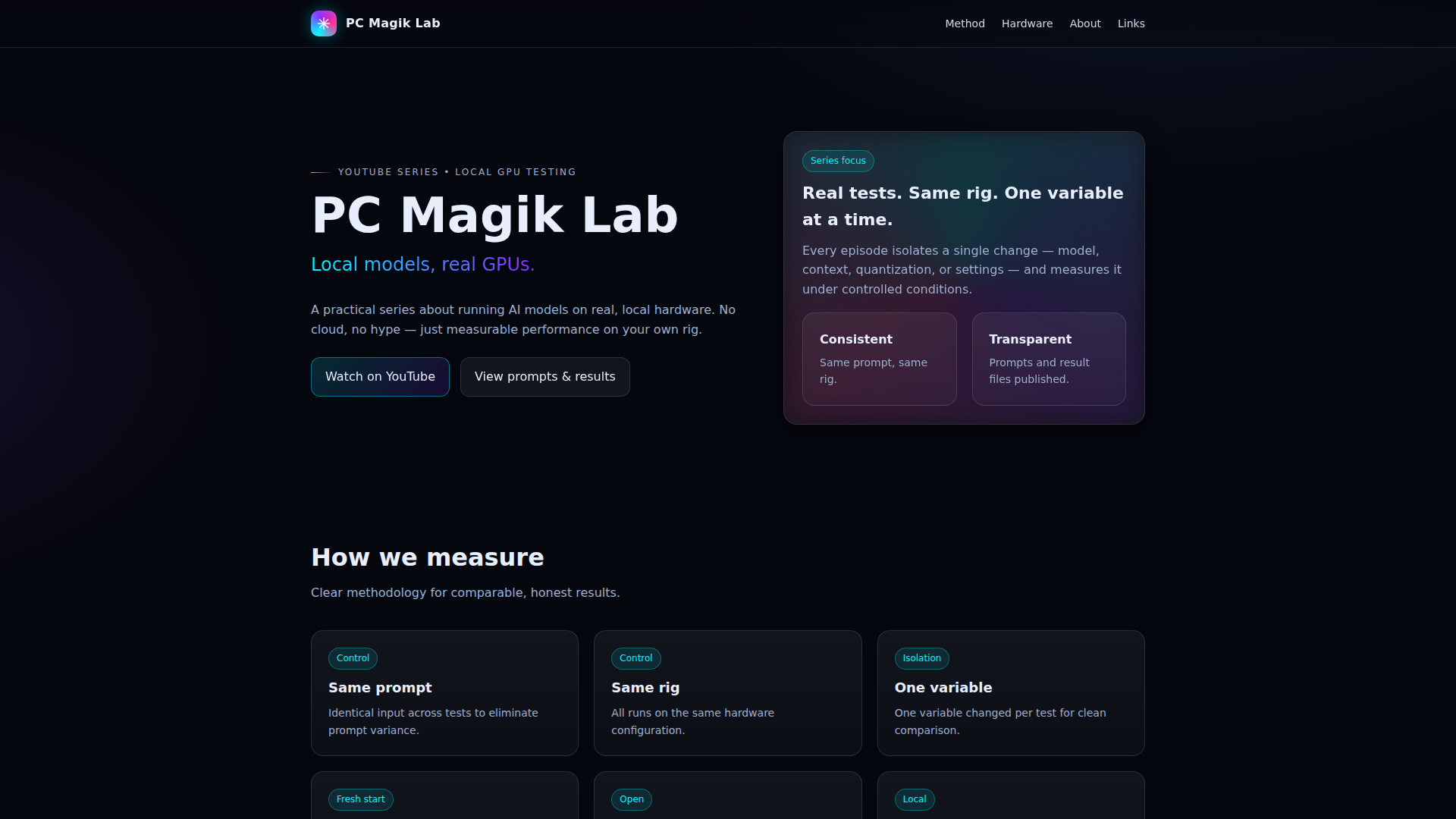Click the Open badge
Viewport: 1456px width, 819px height.
pyautogui.click(x=631, y=799)
